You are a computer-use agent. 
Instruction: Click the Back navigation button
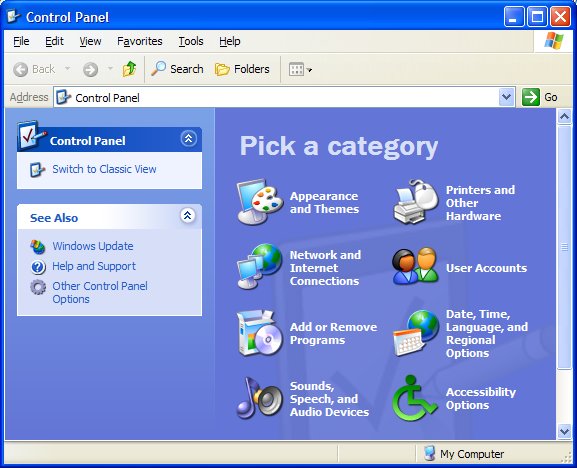click(34, 69)
